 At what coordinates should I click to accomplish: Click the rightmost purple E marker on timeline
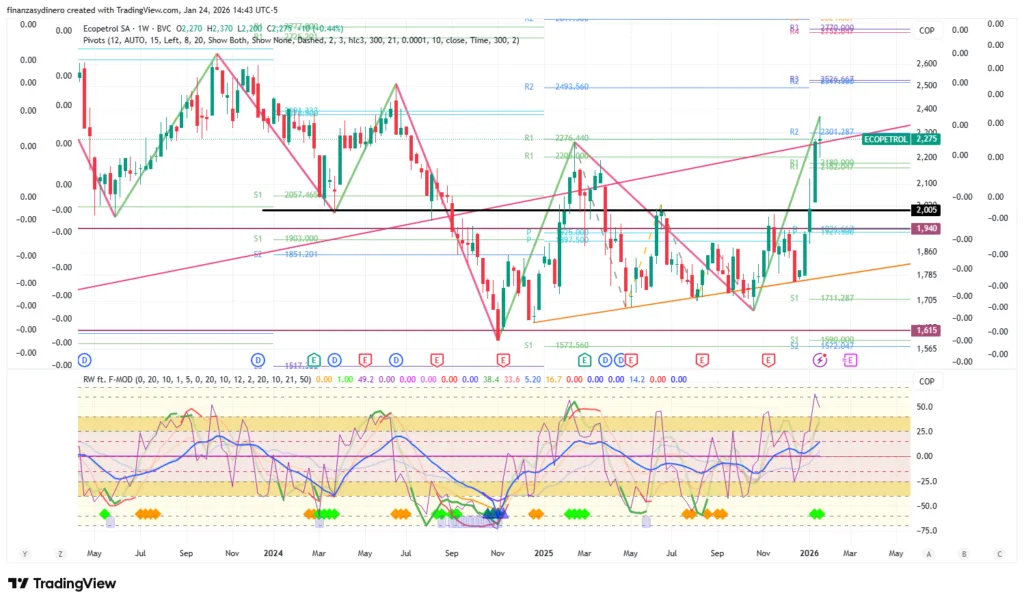click(x=850, y=359)
